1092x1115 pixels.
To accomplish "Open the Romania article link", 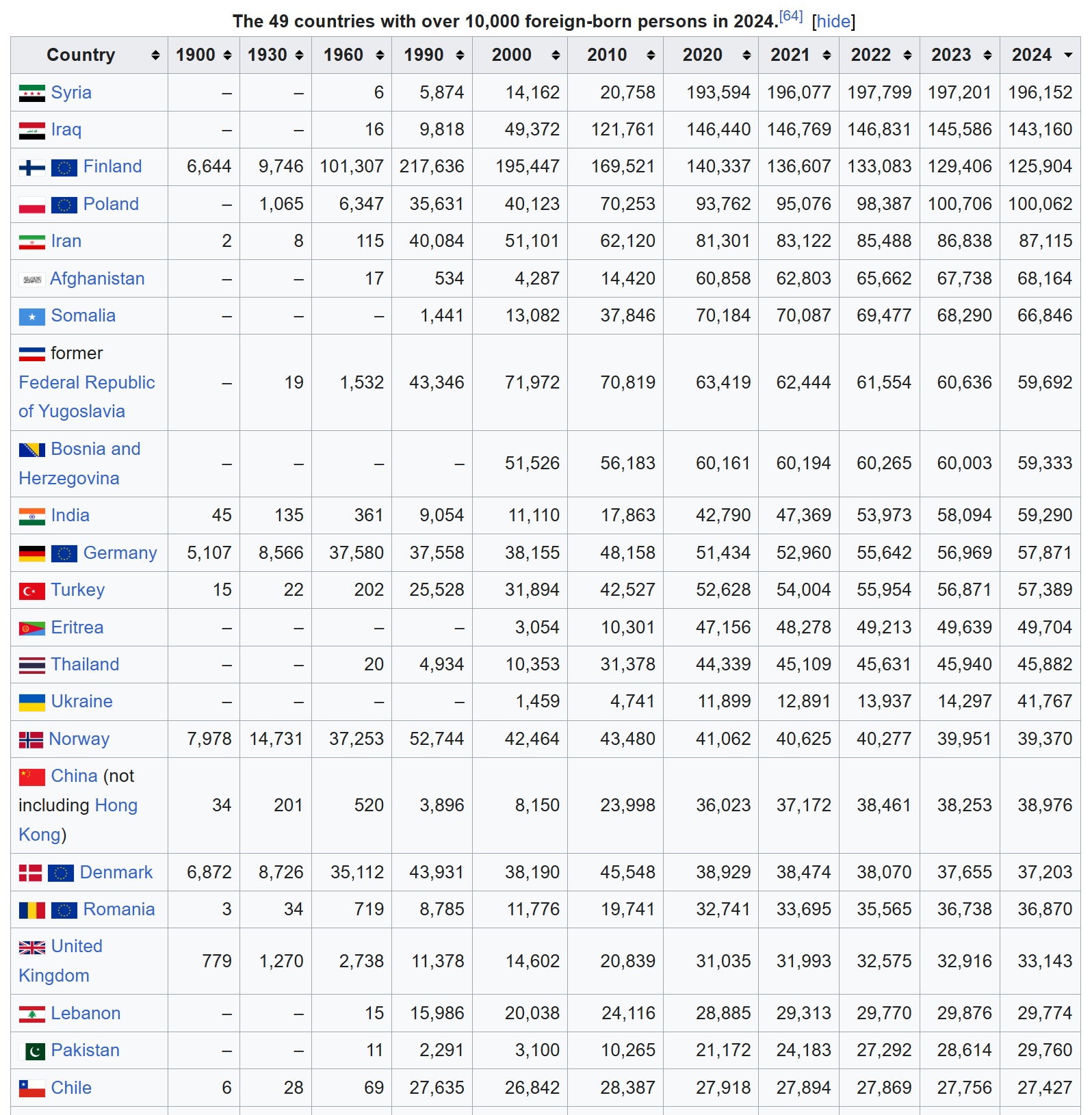I will tap(119, 909).
